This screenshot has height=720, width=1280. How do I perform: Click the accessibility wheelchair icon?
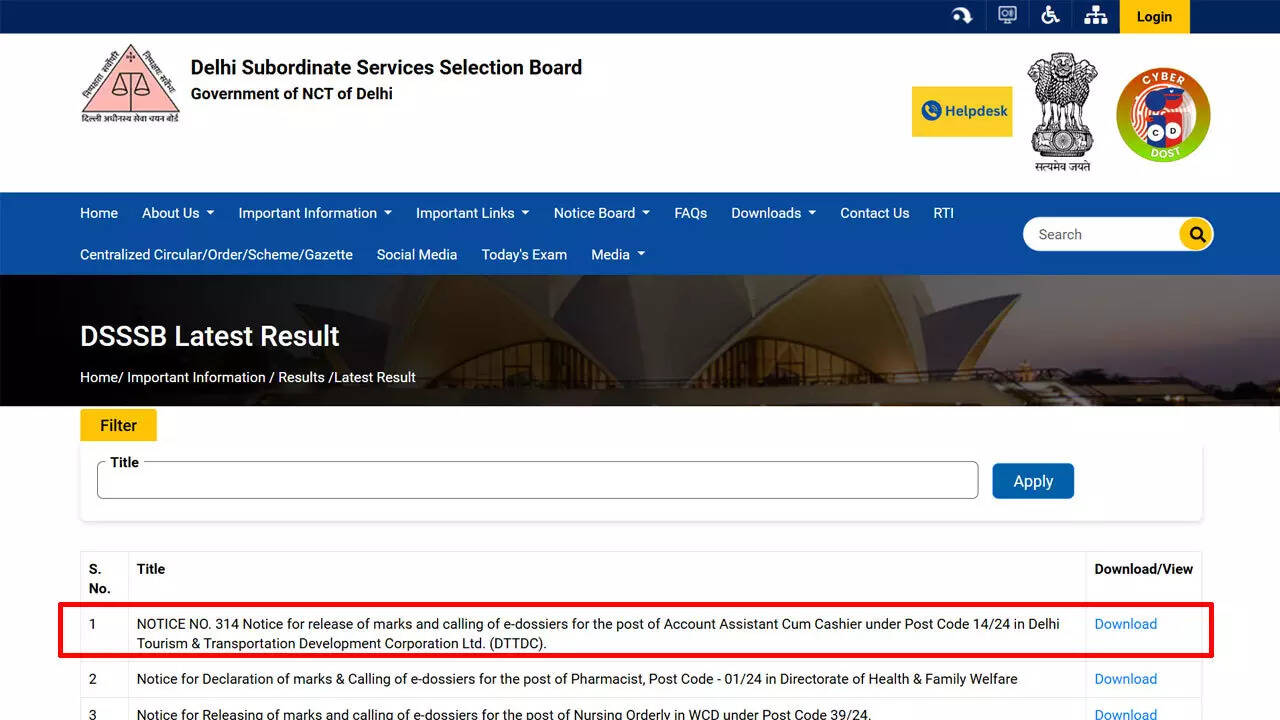[x=1050, y=15]
